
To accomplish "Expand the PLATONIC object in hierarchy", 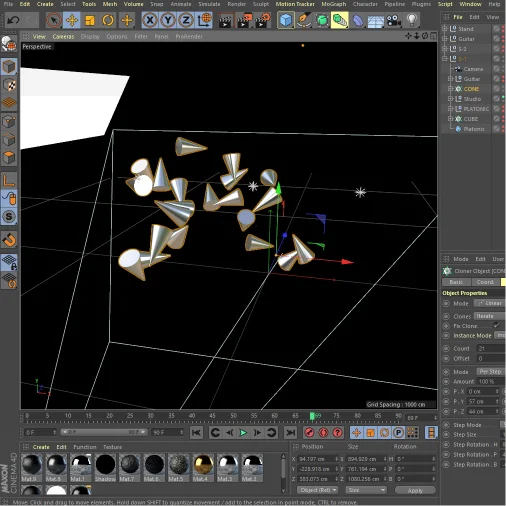I will pos(450,109).
